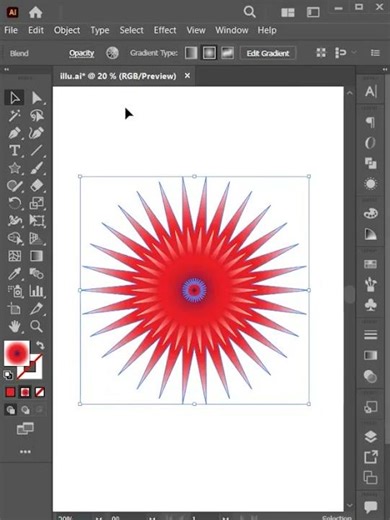Swap fill and stroke arrow
This screenshot has height=520, width=390.
pos(40,345)
